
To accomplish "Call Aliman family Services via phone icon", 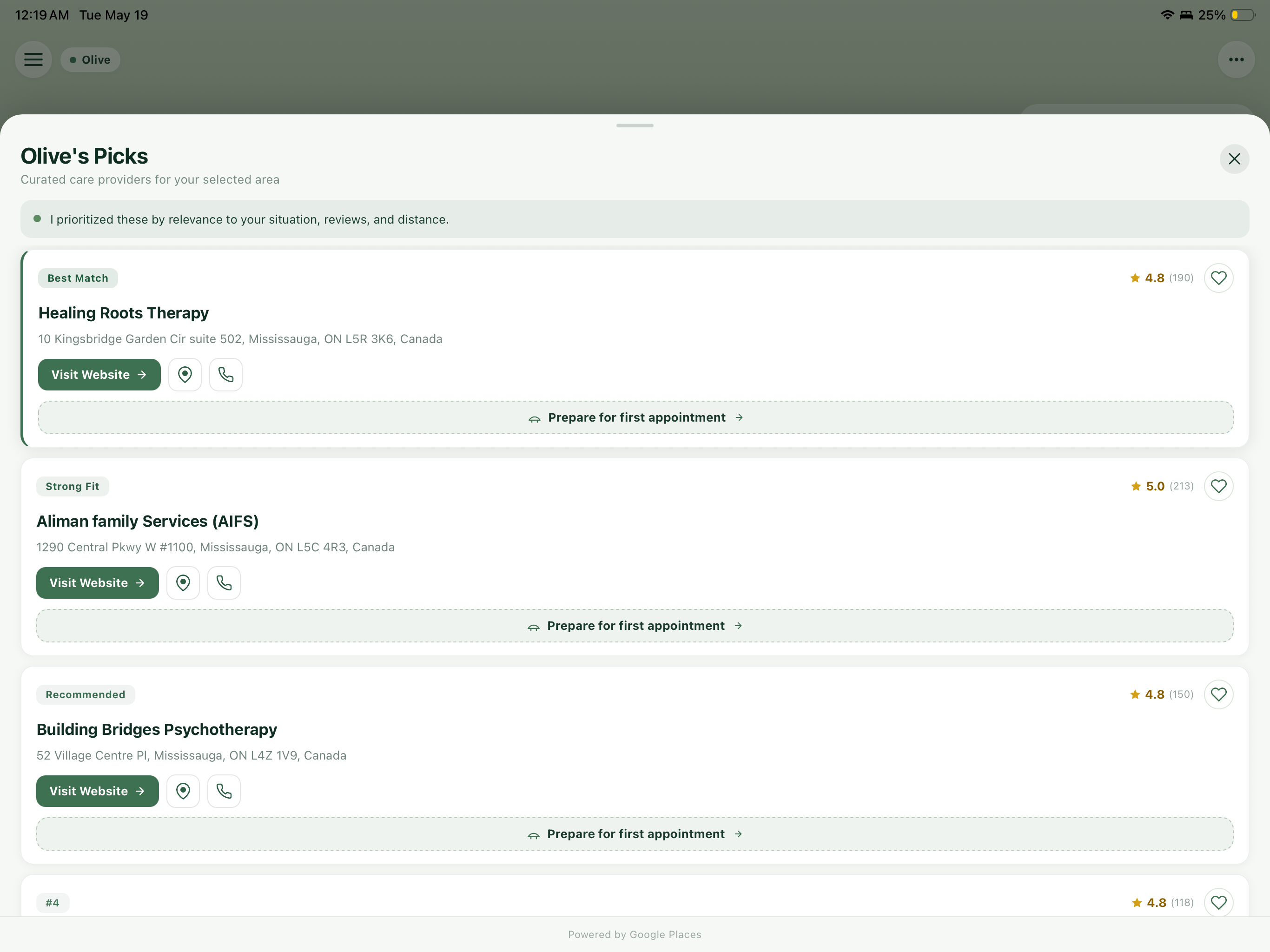I will tap(224, 583).
